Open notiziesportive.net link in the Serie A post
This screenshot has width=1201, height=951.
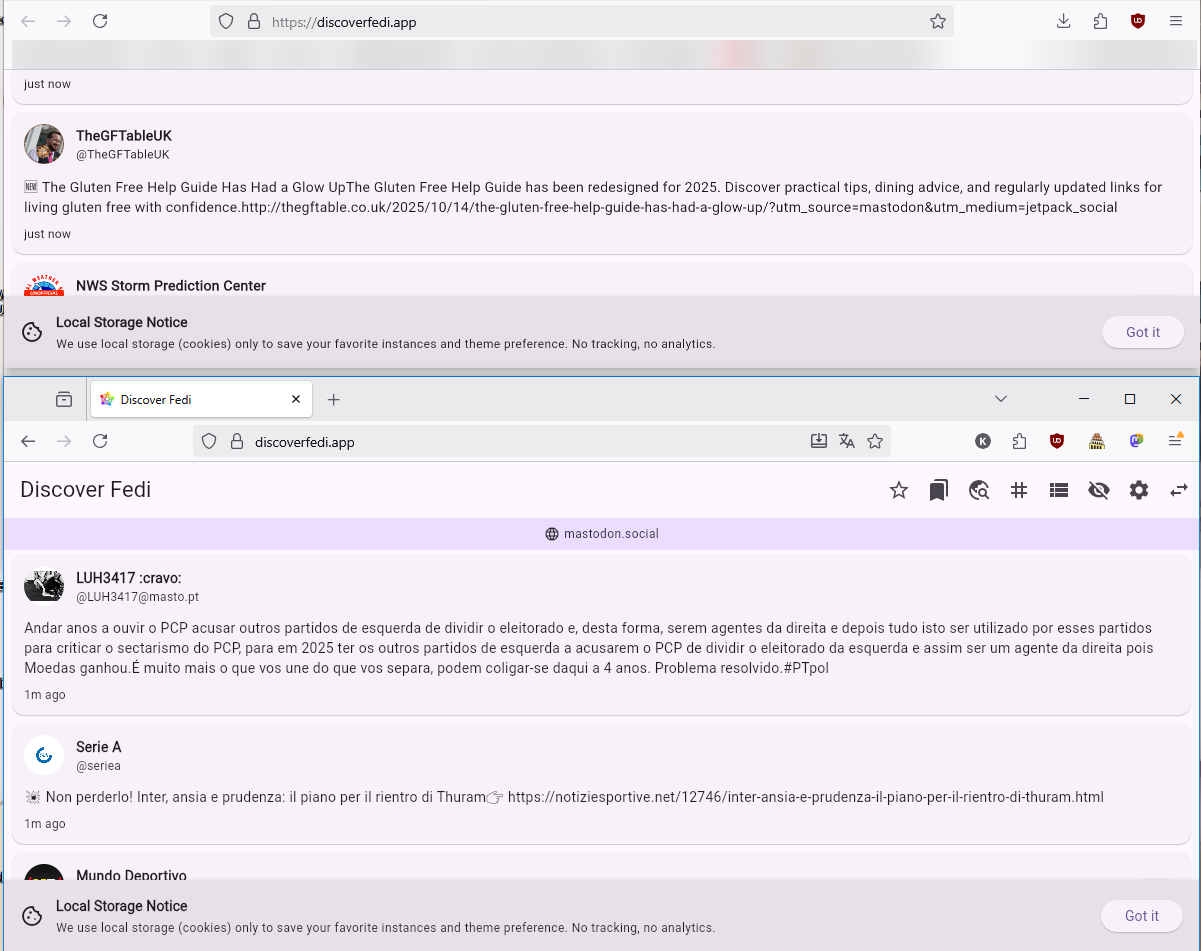[x=806, y=797]
